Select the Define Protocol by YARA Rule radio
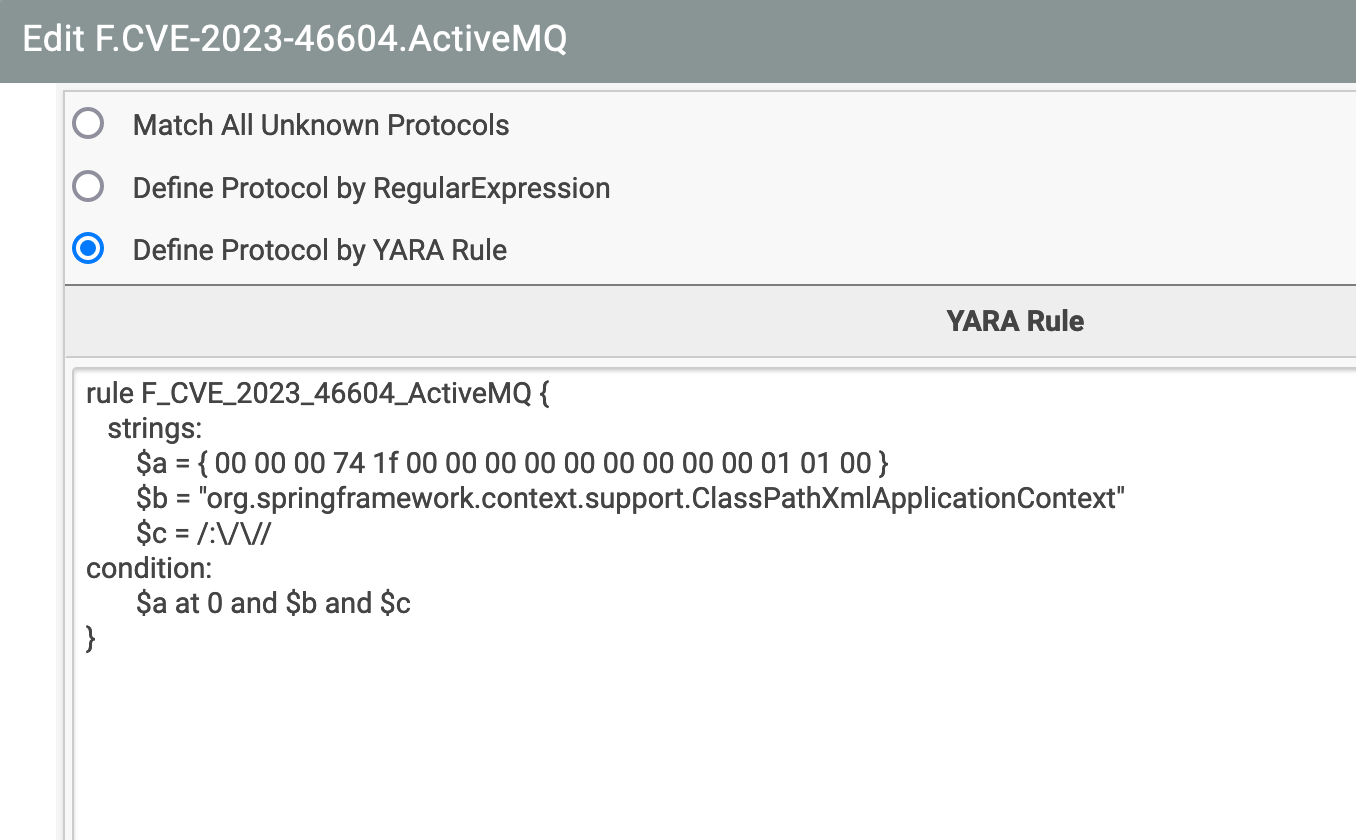The image size is (1356, 840). [88, 248]
